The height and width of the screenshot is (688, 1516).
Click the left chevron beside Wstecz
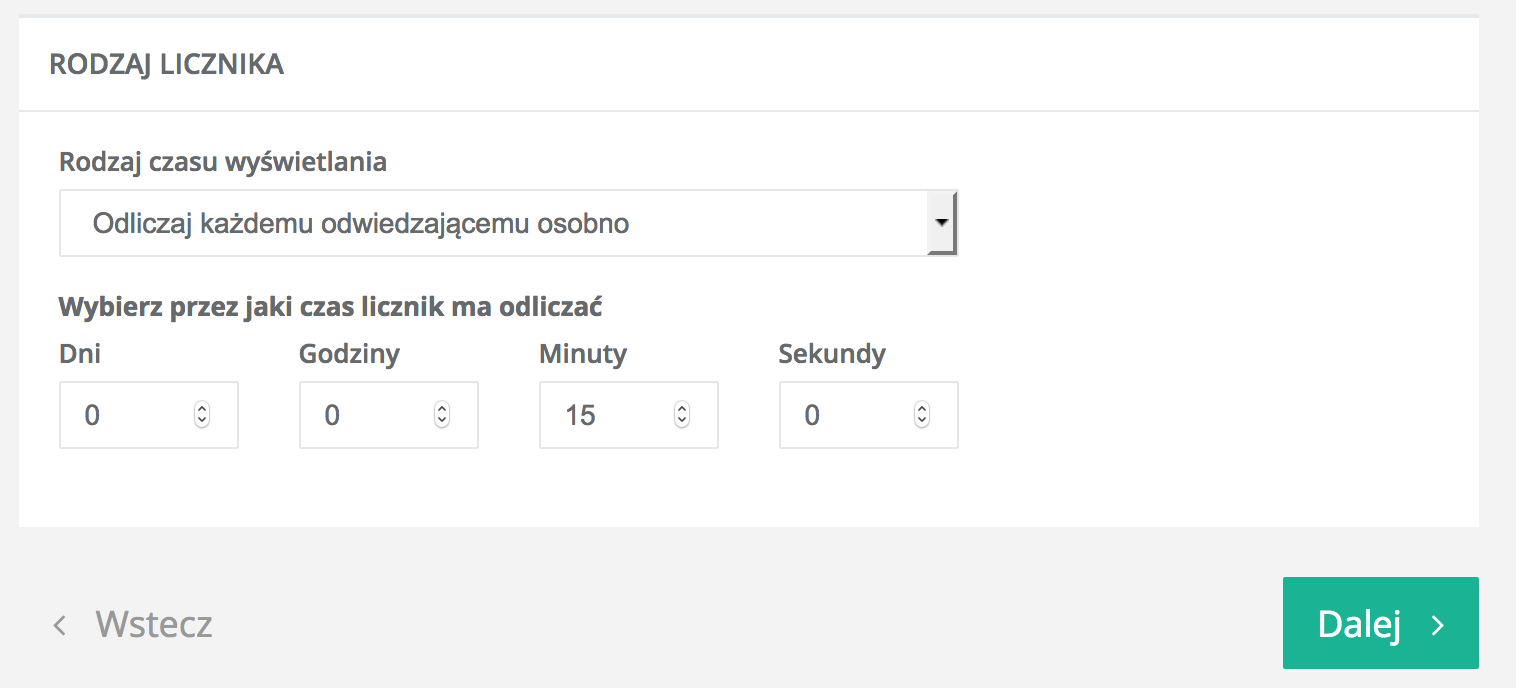(60, 626)
